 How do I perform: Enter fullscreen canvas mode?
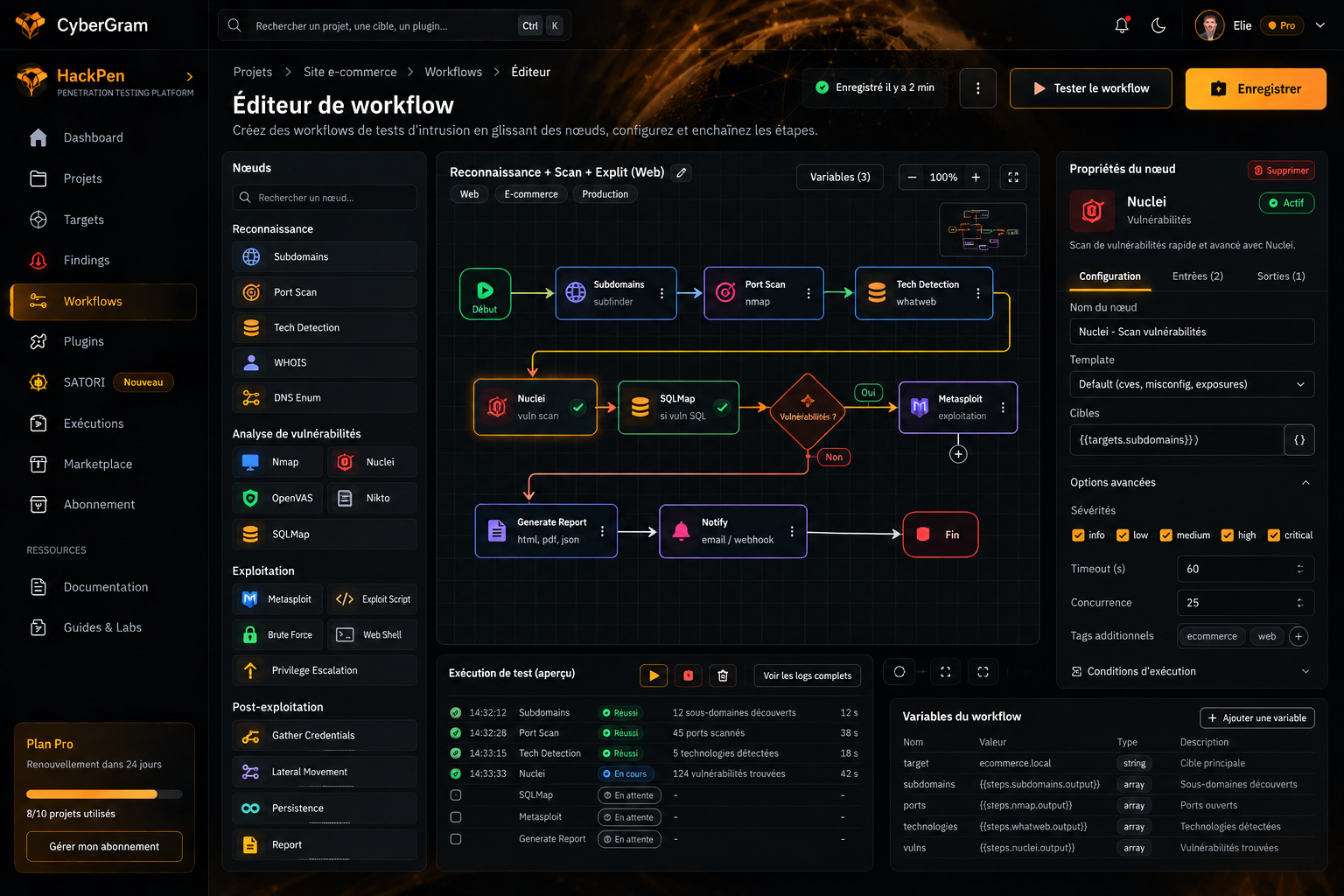pos(1013,177)
